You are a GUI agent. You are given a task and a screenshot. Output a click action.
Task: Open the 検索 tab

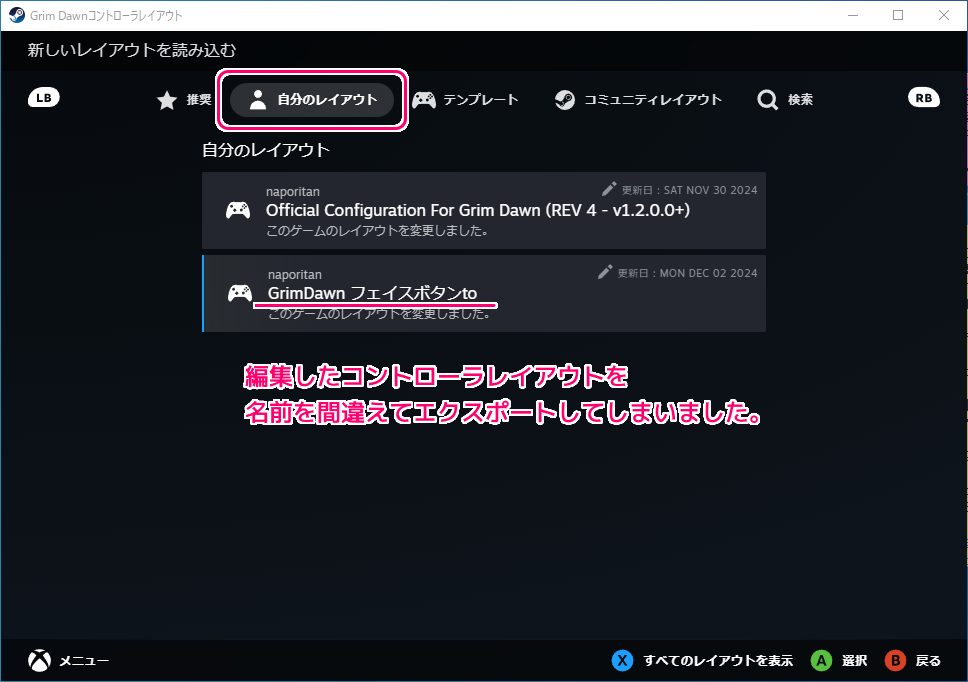(785, 99)
